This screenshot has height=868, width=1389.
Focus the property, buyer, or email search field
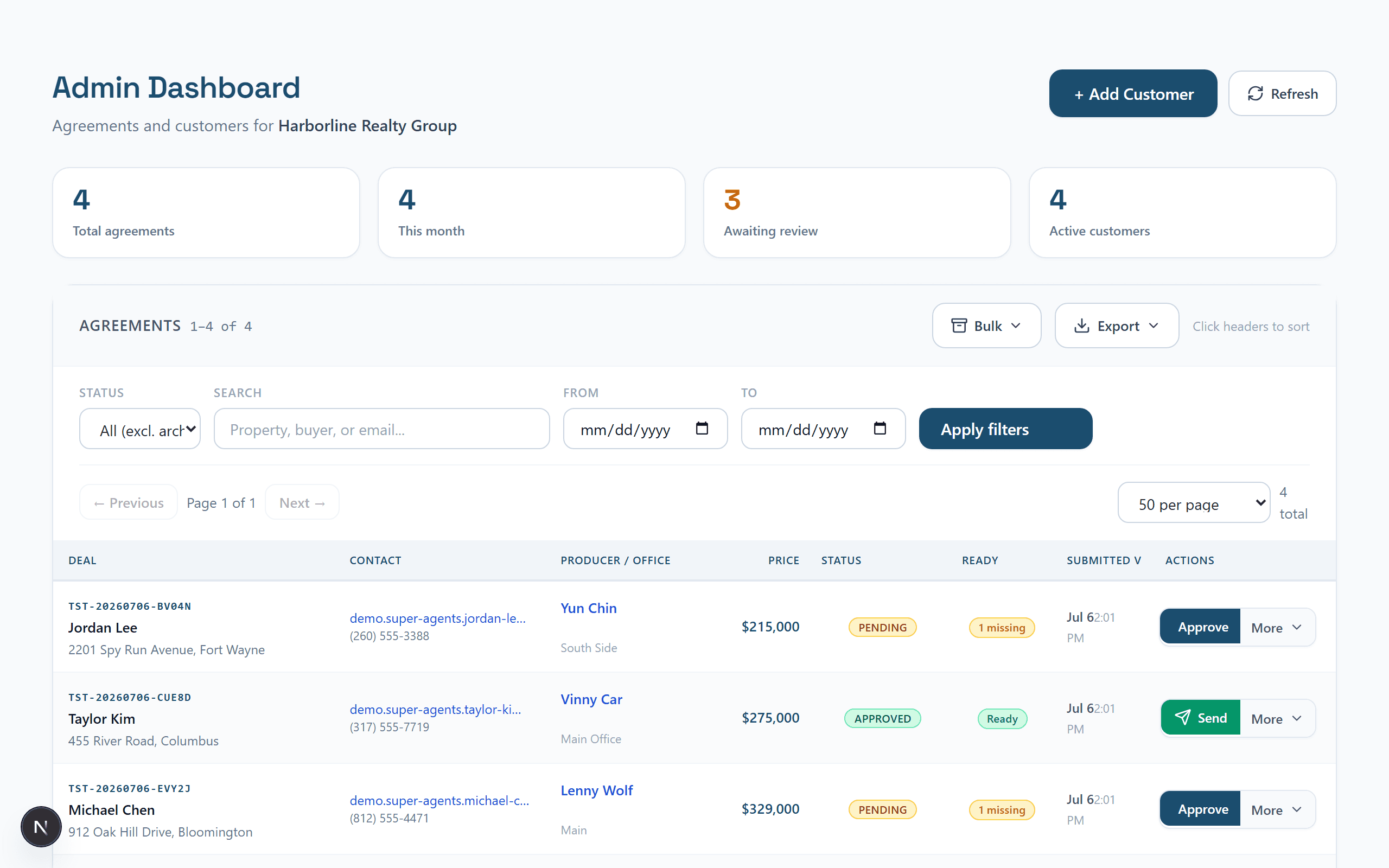381,429
